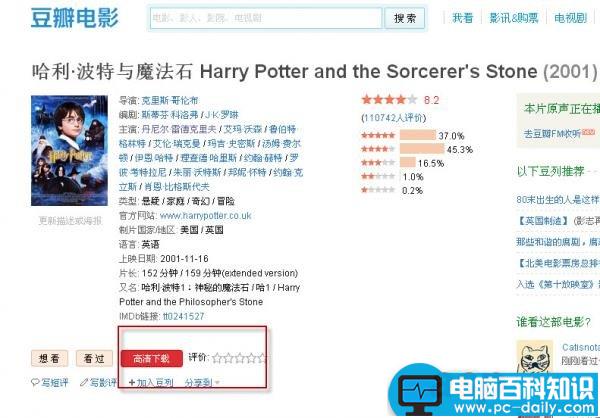Expand the 分享到 dropdown
600x418 pixels.
point(202,382)
